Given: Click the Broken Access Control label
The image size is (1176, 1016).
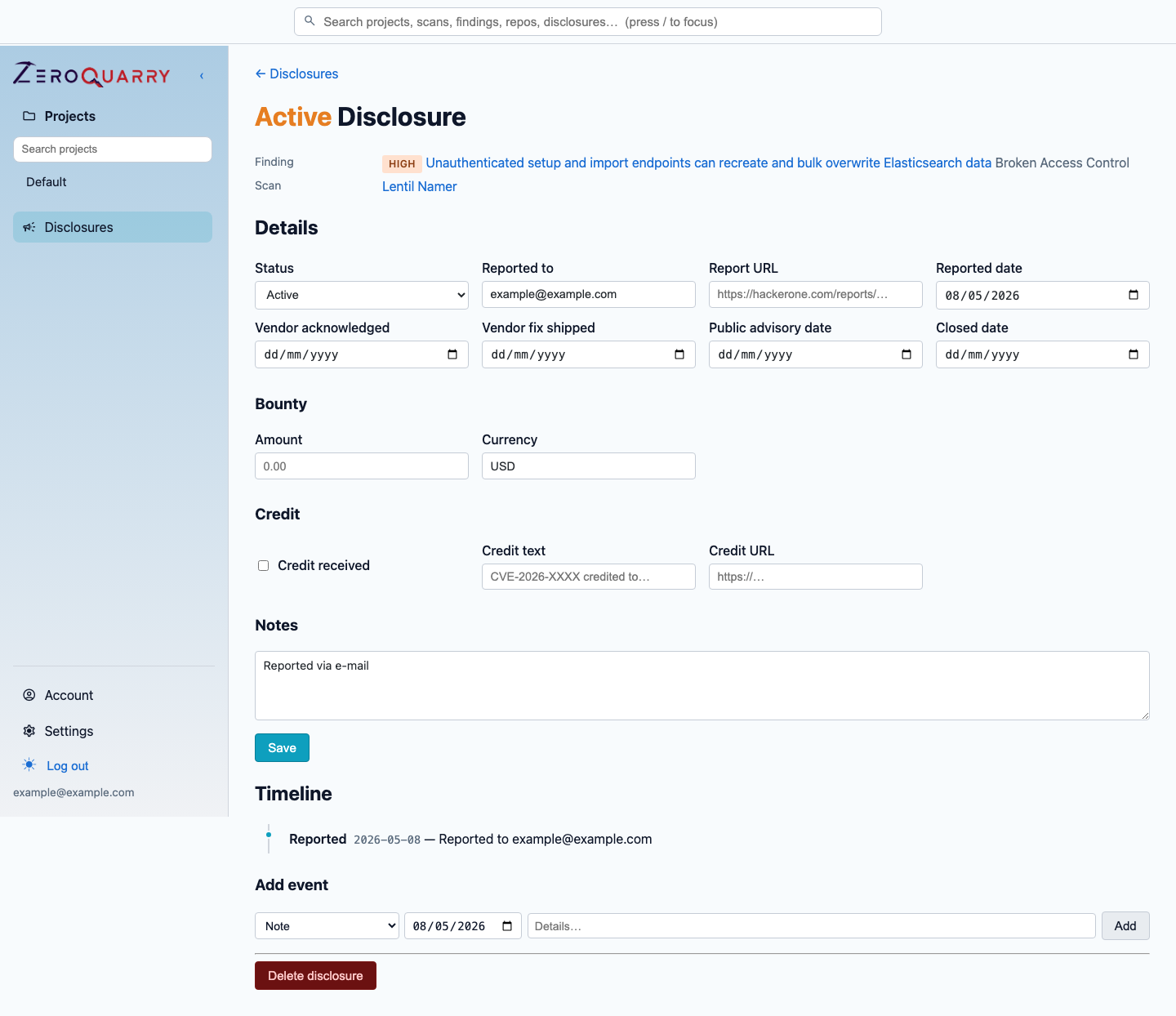Looking at the screenshot, I should coord(1062,163).
